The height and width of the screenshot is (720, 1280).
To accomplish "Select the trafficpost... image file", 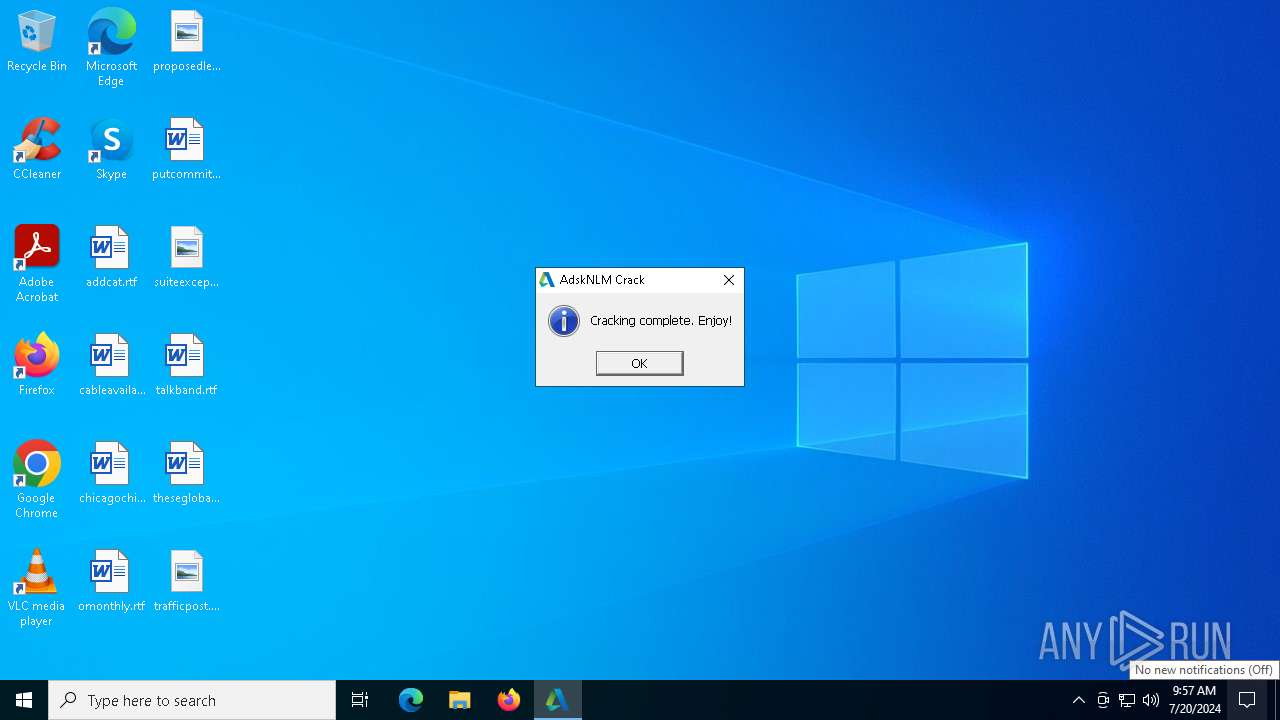I will 186,581.
